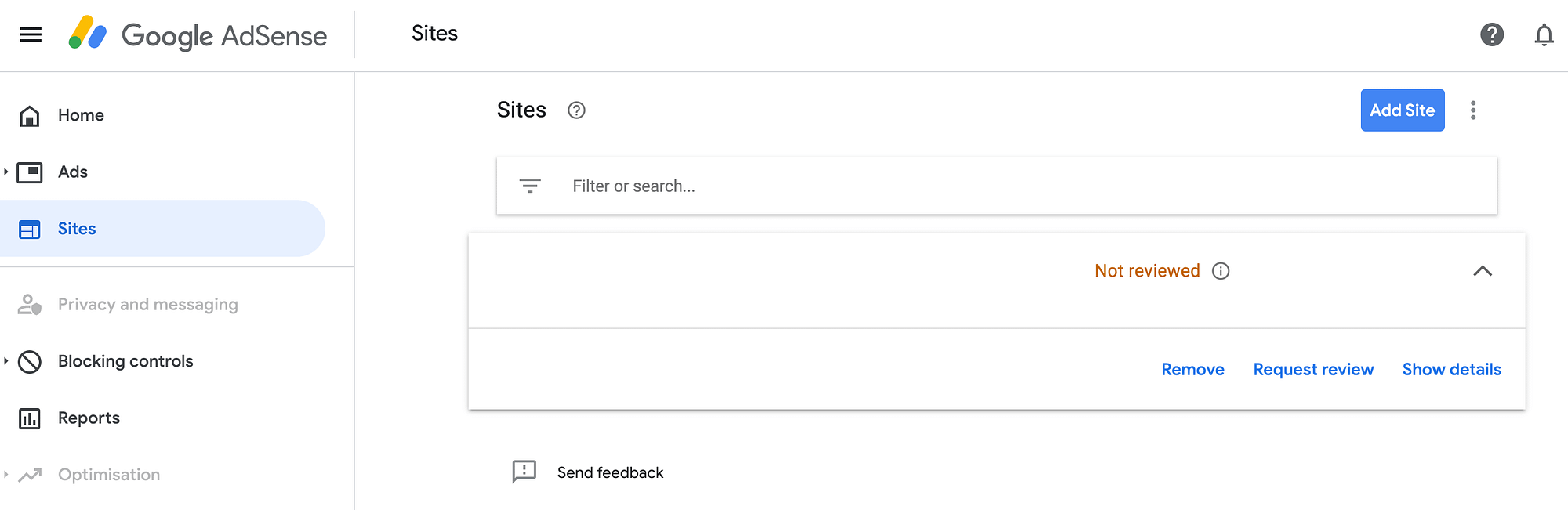Click the Privacy and messaging icon
The width and height of the screenshot is (1568, 510).
tap(29, 304)
